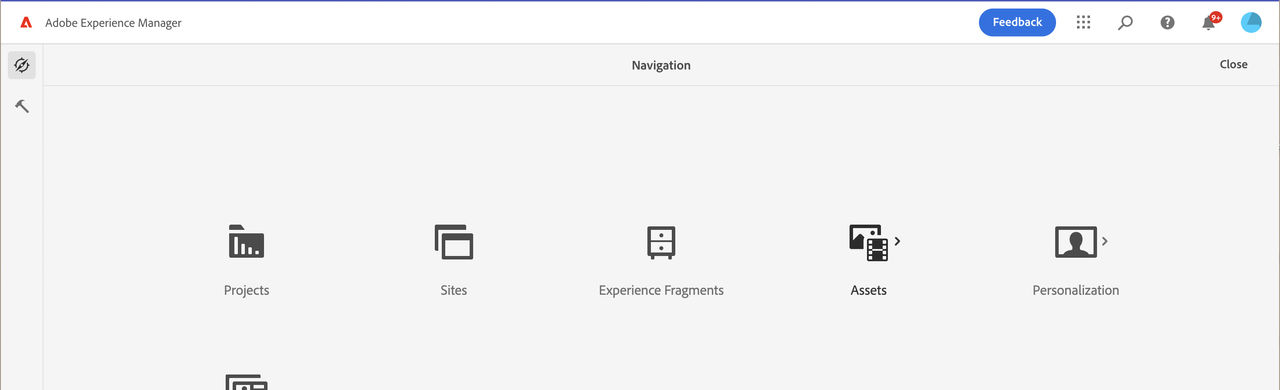This screenshot has height=390, width=1280.
Task: Open the partially visible icon below Projects
Action: coord(246,381)
